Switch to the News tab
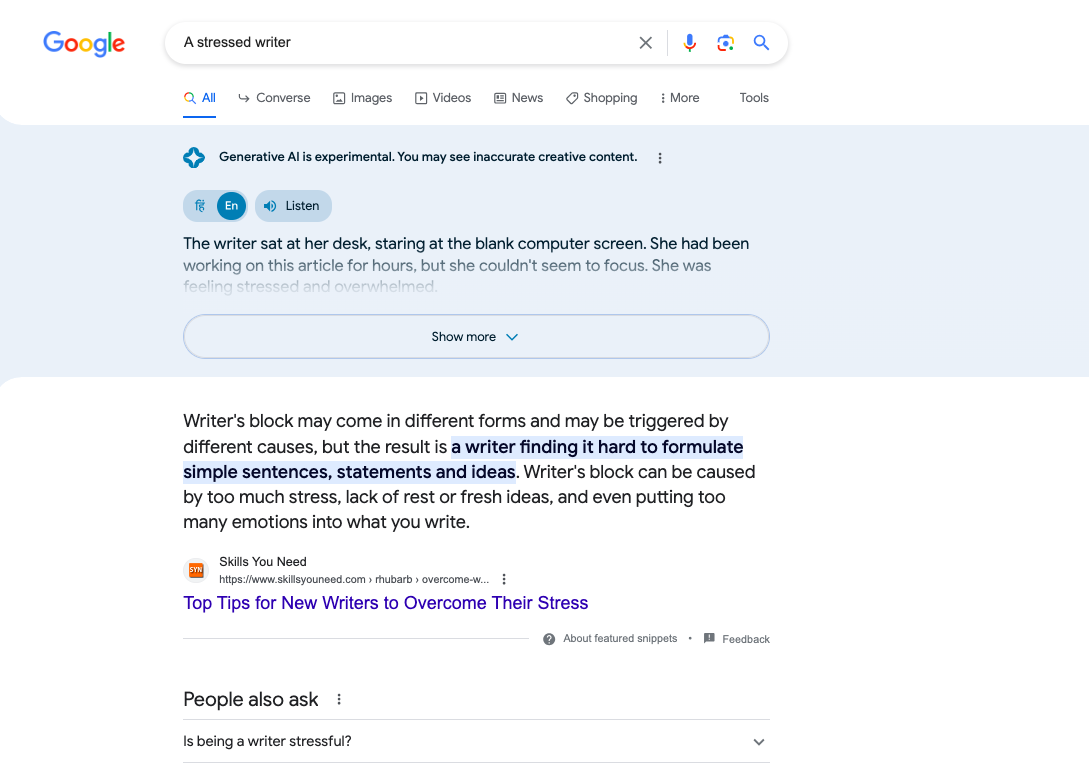The width and height of the screenshot is (1089, 765). click(518, 98)
